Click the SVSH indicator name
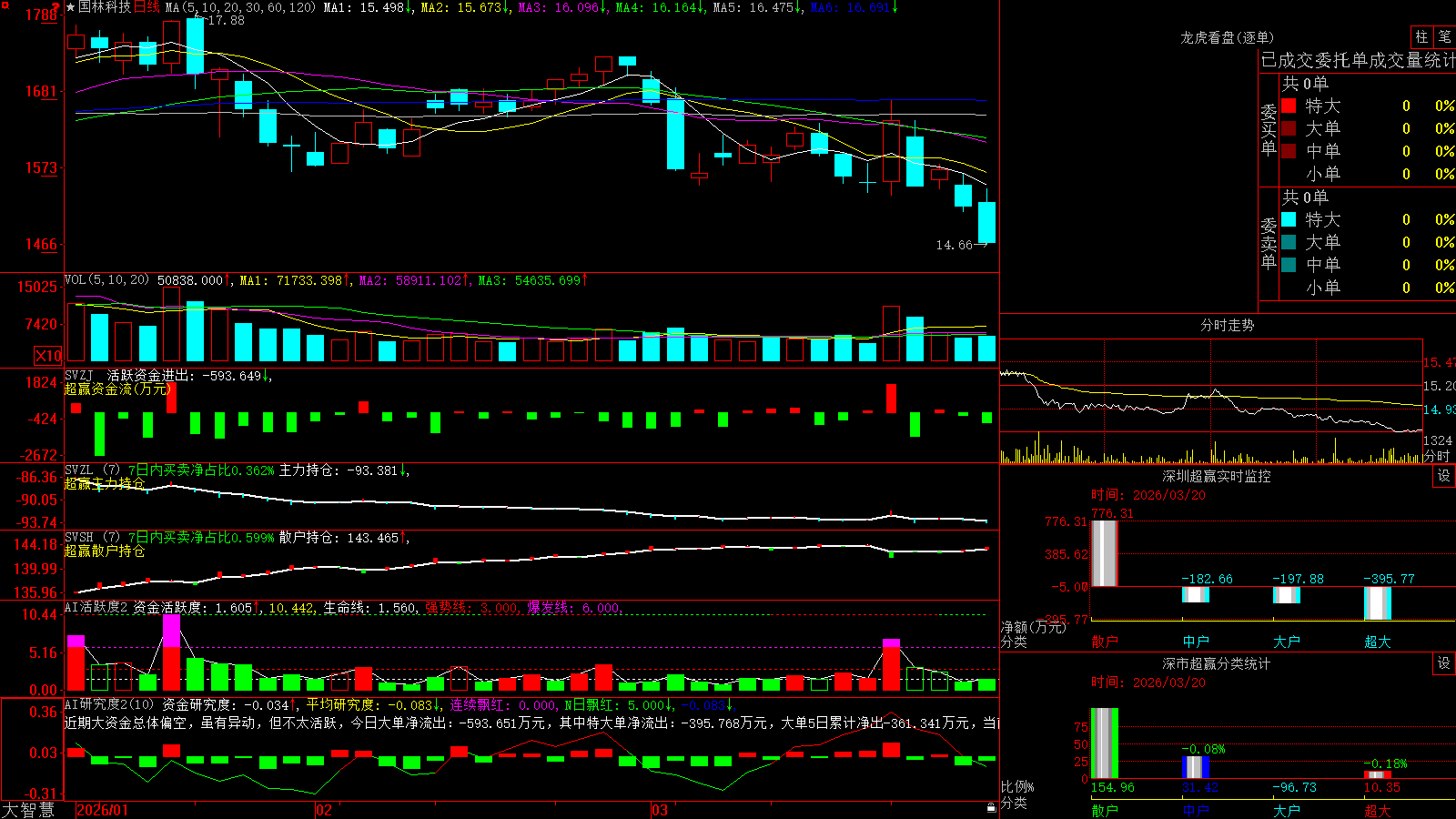The image size is (1456, 819). (79, 538)
